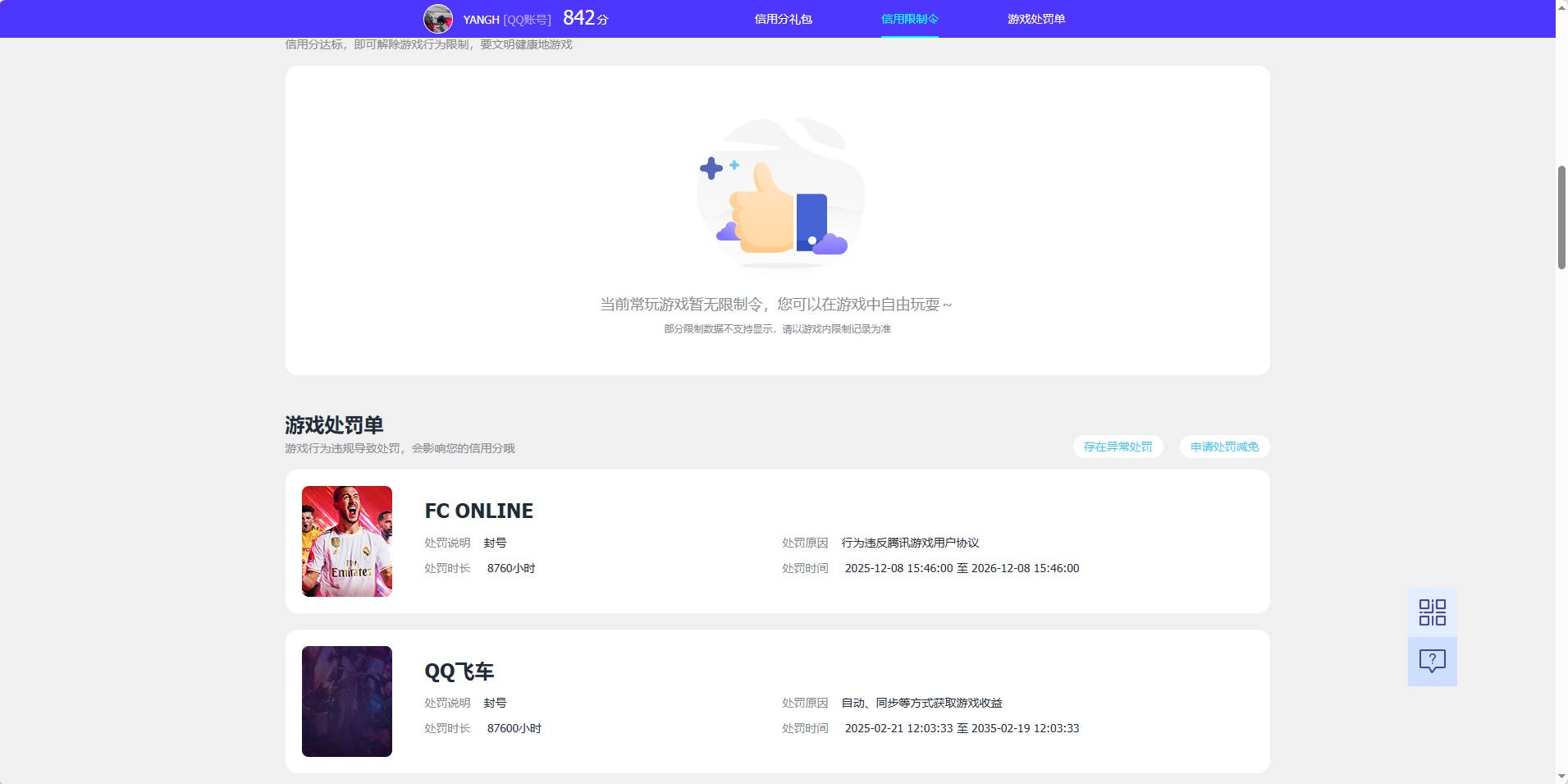Click the FC ONLINE punishment time range
Image resolution: width=1568 pixels, height=784 pixels.
(x=962, y=568)
